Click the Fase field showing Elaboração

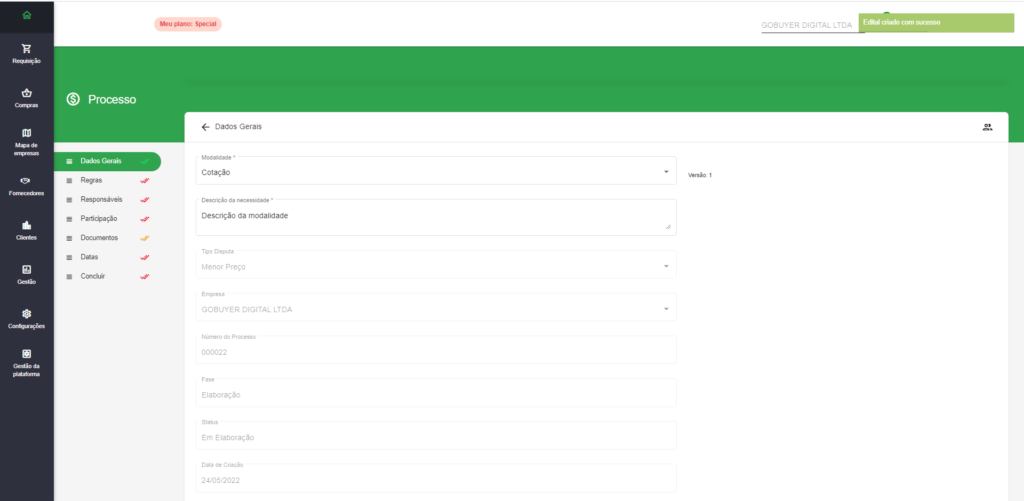coord(436,393)
